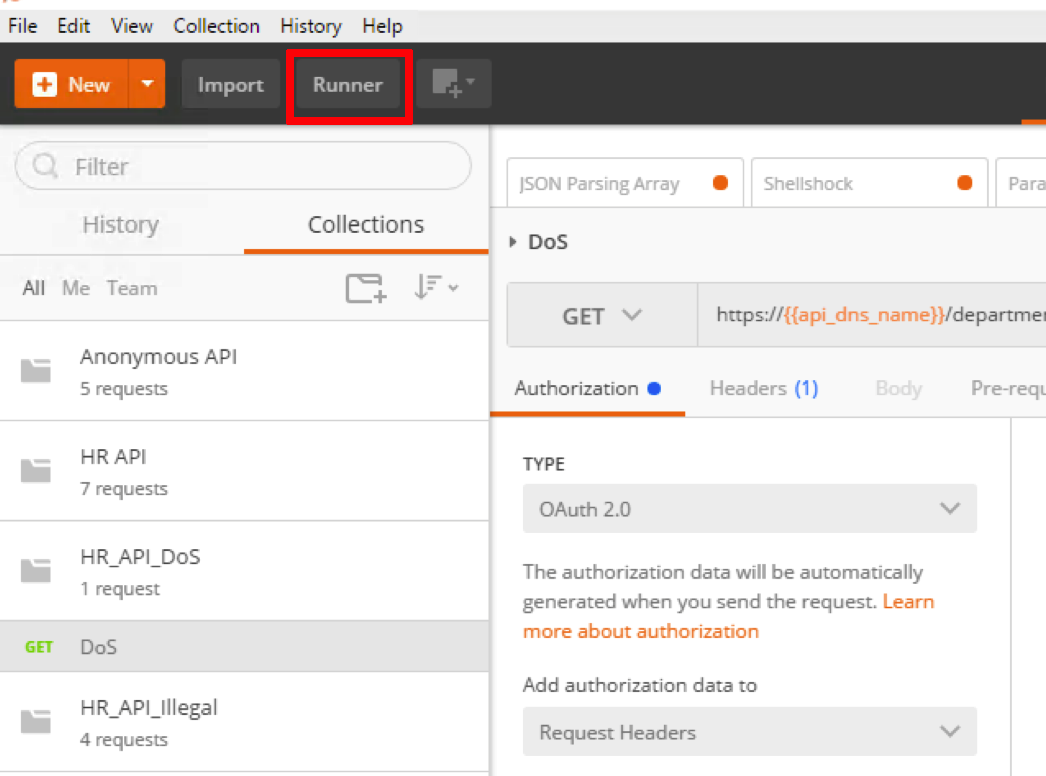Follow Learn more about authorization link

coord(728,616)
